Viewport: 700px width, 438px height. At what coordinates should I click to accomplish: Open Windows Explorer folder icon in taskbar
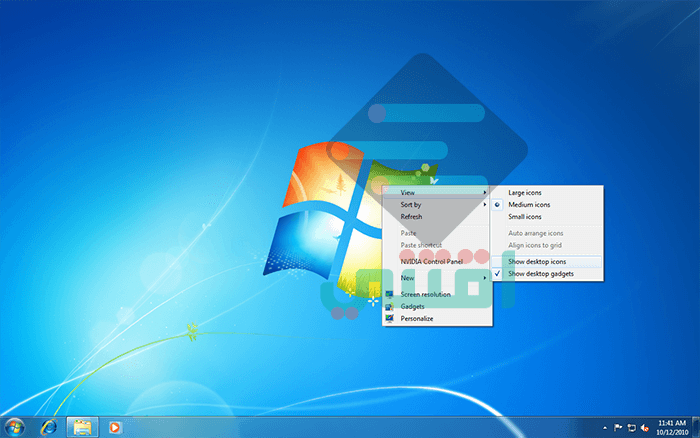pyautogui.click(x=82, y=427)
